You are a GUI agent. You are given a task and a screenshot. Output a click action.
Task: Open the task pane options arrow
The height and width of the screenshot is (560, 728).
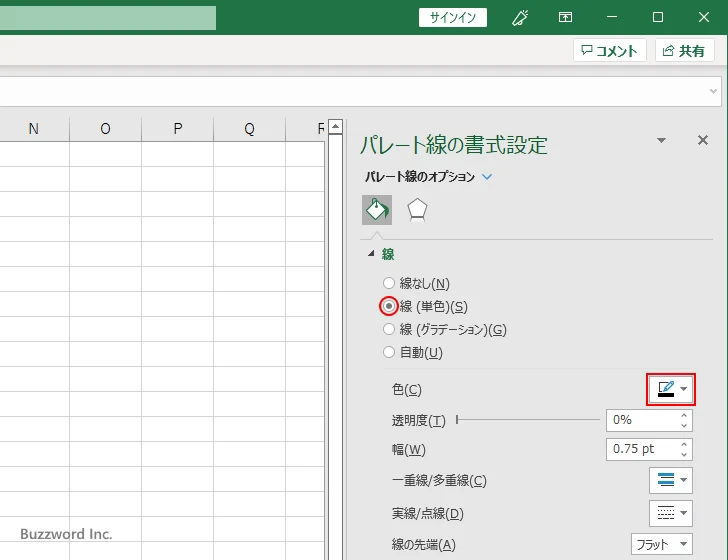(662, 140)
